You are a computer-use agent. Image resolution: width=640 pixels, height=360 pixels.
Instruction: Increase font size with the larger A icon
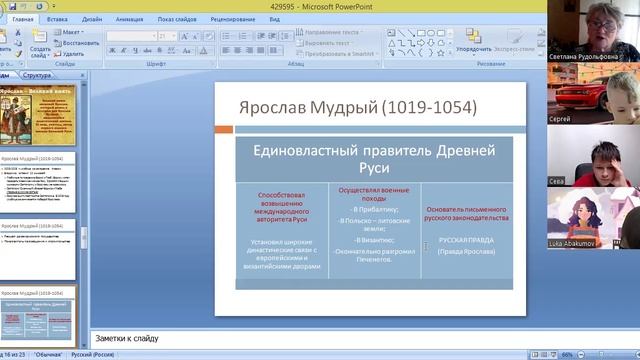(x=184, y=36)
